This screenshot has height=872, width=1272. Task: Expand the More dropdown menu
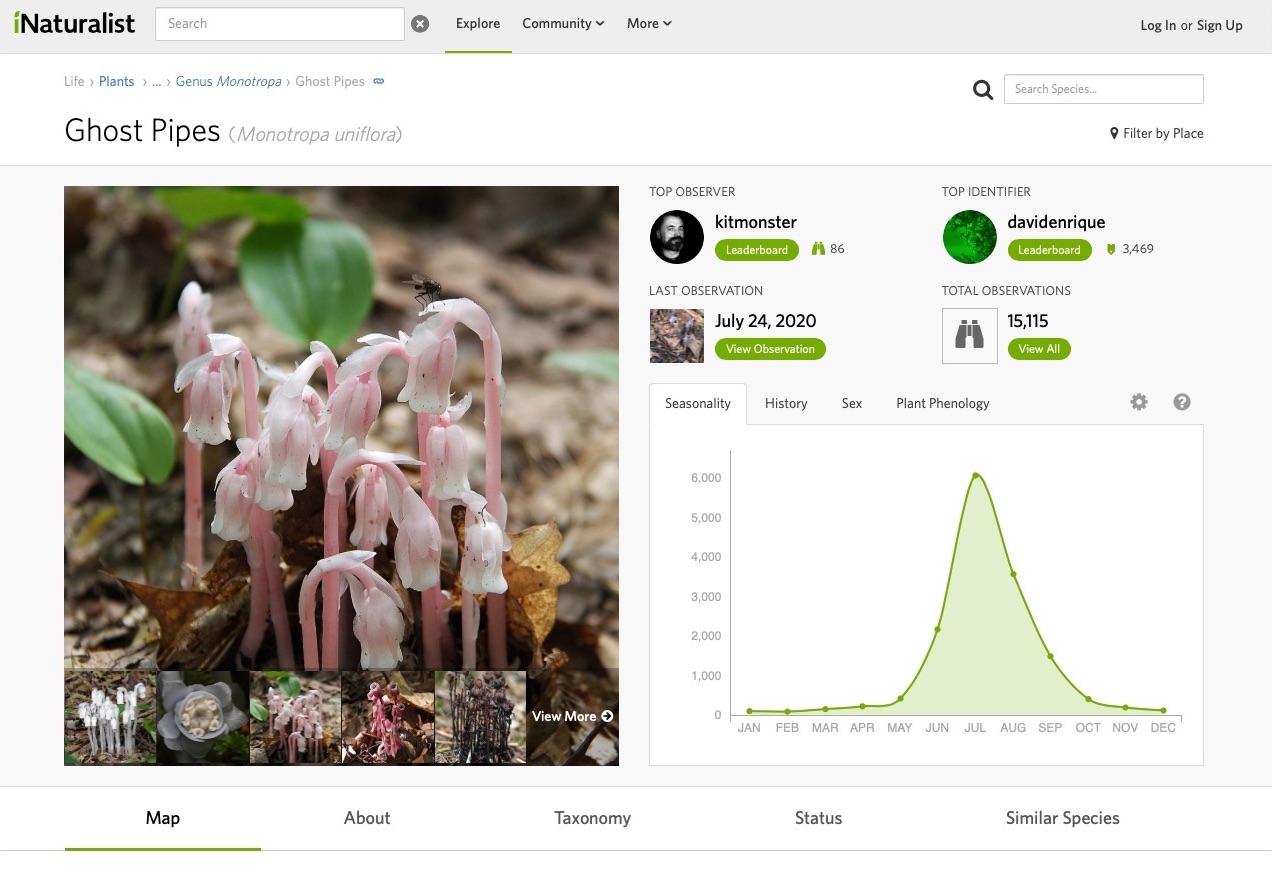click(x=649, y=24)
